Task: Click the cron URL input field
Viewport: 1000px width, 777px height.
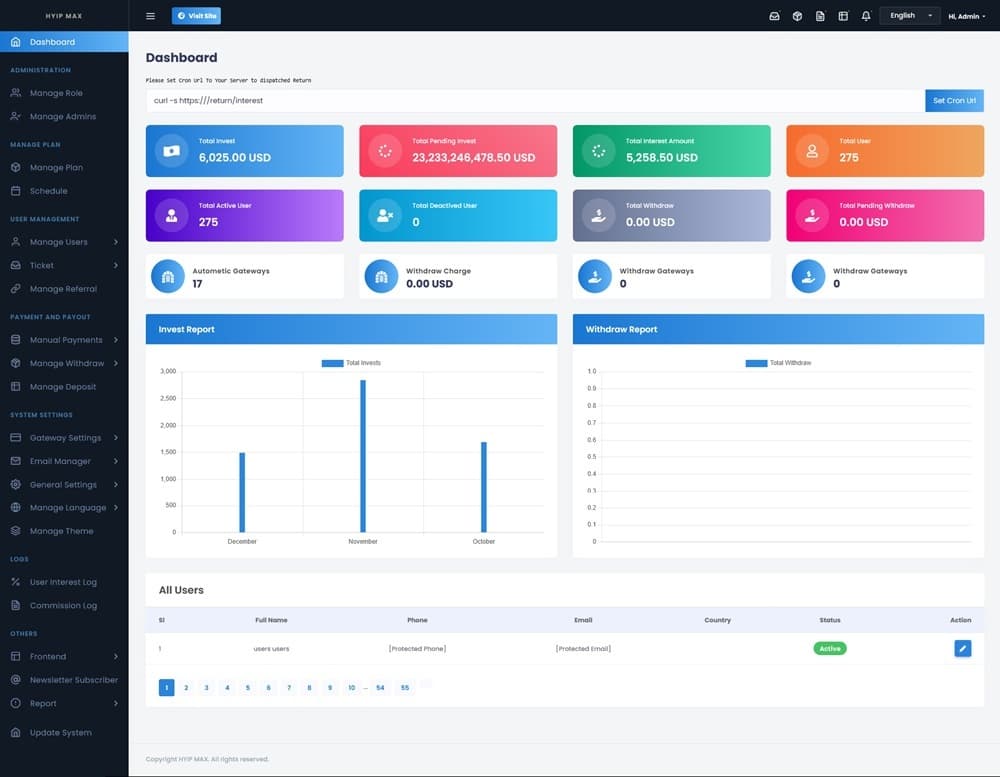Action: [x=535, y=101]
